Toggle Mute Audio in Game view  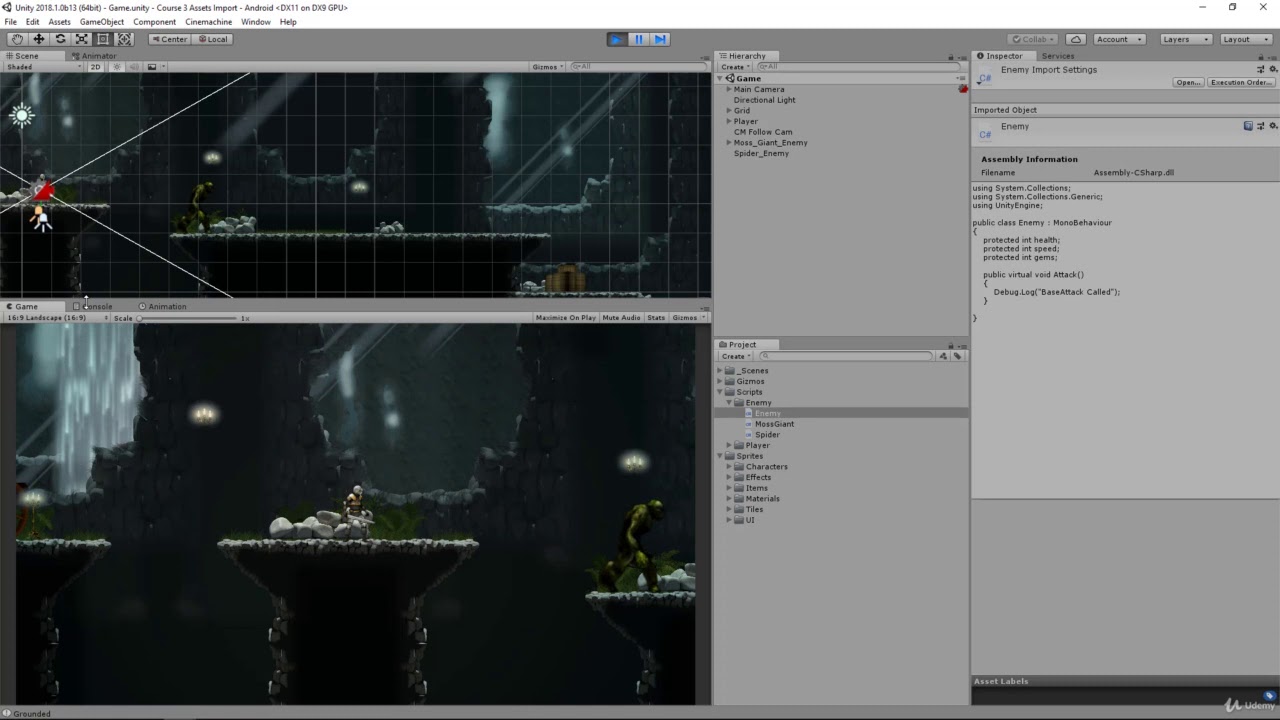coord(621,318)
